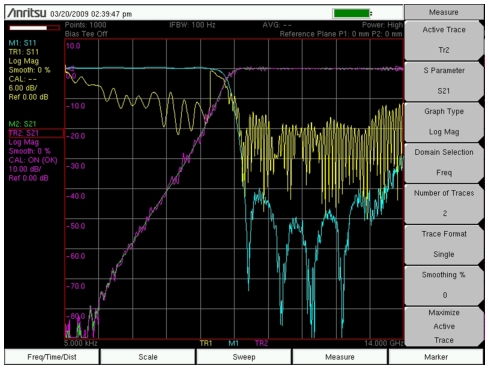The width and height of the screenshot is (489, 368).
Task: Select Number of Traces softkey
Action: coord(444,203)
